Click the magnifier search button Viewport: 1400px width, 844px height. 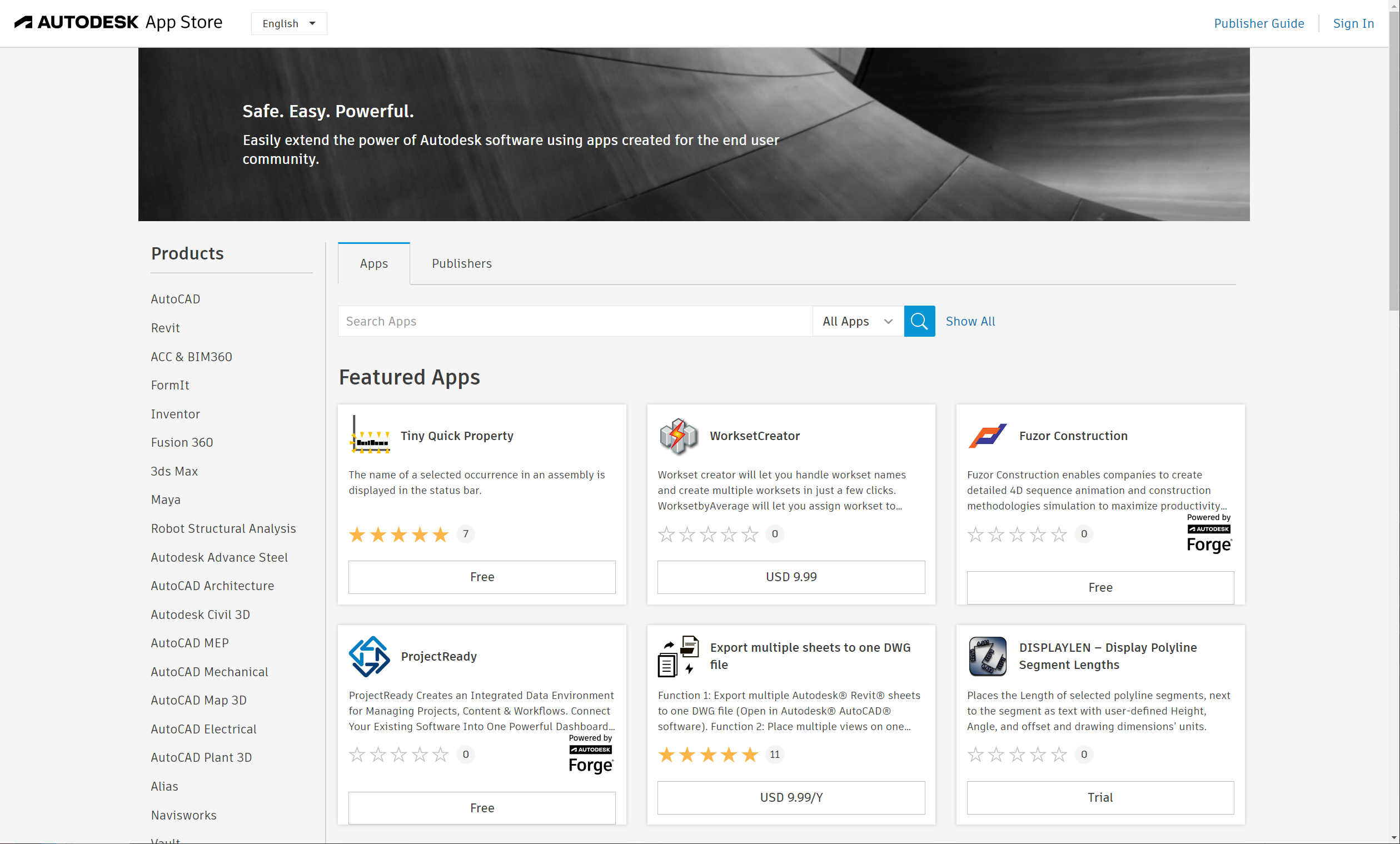point(919,321)
